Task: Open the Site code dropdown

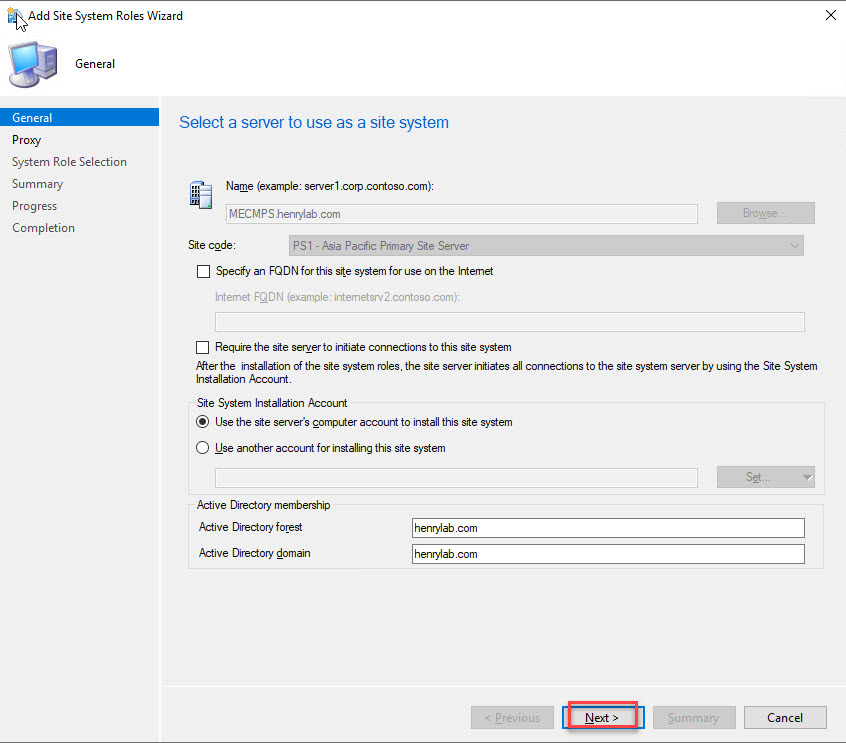Action: [545, 246]
